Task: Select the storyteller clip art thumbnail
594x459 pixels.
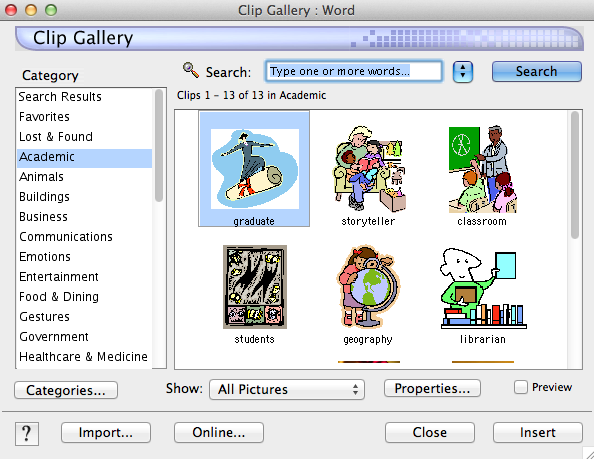Action: coord(368,169)
